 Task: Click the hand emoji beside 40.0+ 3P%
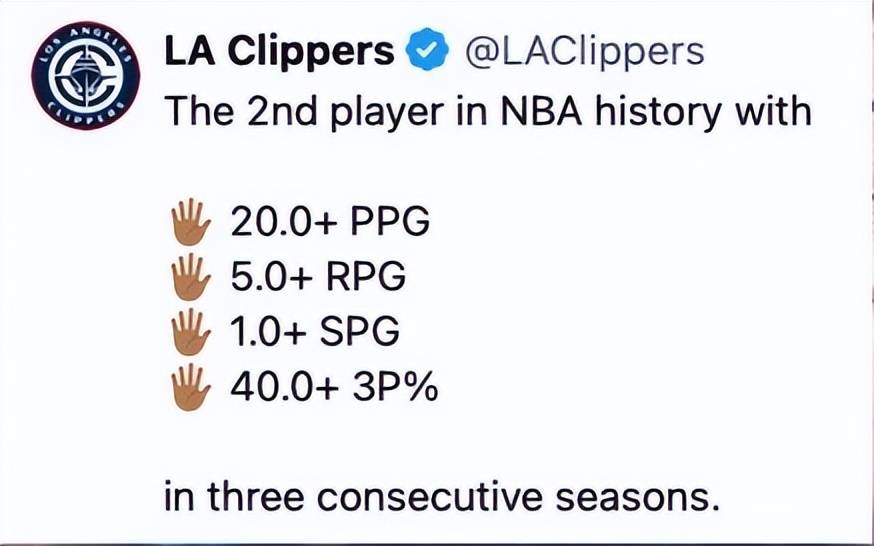[191, 387]
